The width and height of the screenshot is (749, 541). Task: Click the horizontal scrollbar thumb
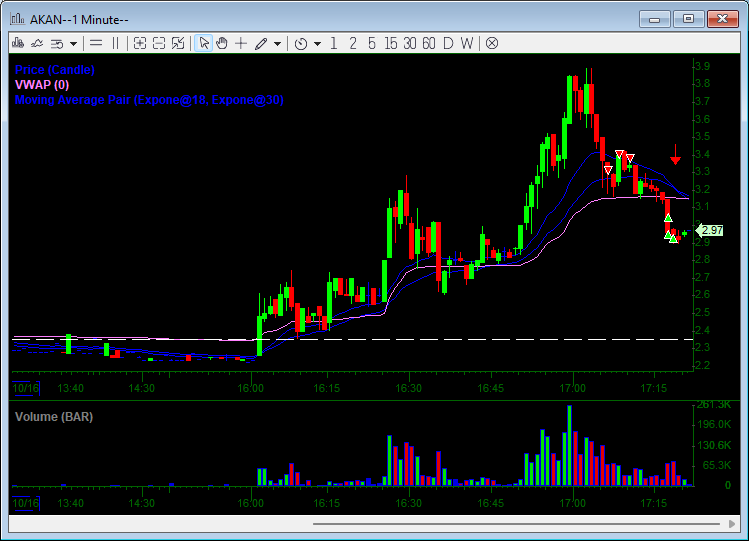pos(516,524)
